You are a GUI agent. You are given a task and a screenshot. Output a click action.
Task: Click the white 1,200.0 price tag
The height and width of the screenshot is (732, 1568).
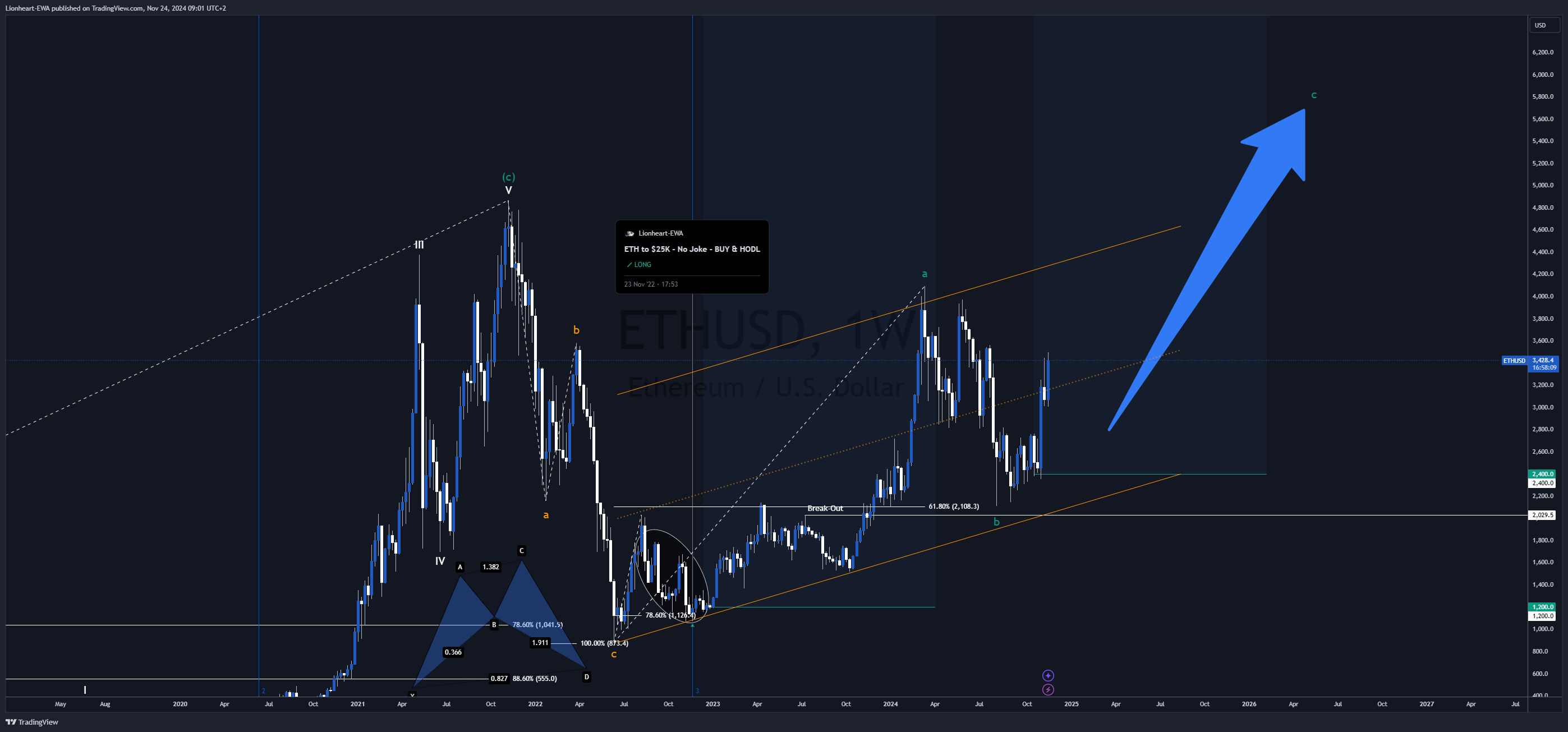click(1542, 616)
